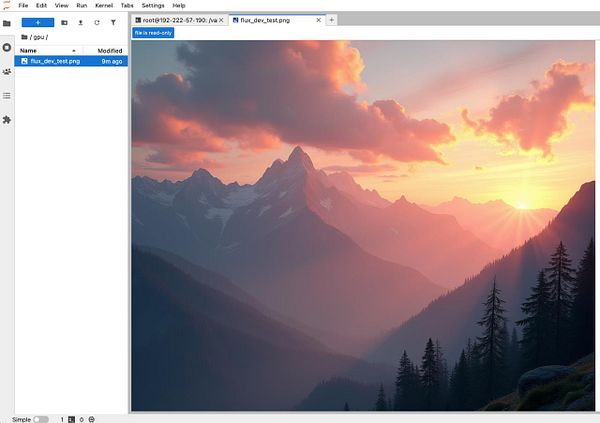Screen dimensions: 600x423
Task: Open the Kernel menu
Action: click(x=104, y=5)
